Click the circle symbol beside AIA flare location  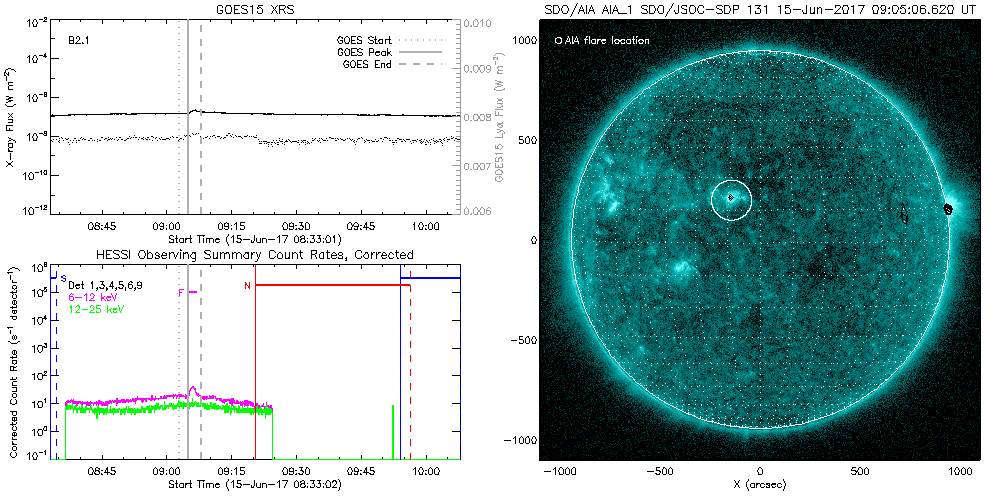pos(558,41)
